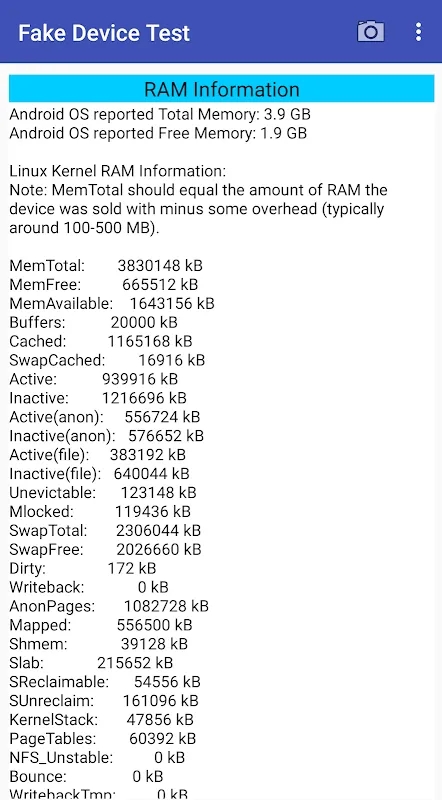Screen dimensions: 442x800
Task: Select the RAM Information header bar
Action: point(222,89)
